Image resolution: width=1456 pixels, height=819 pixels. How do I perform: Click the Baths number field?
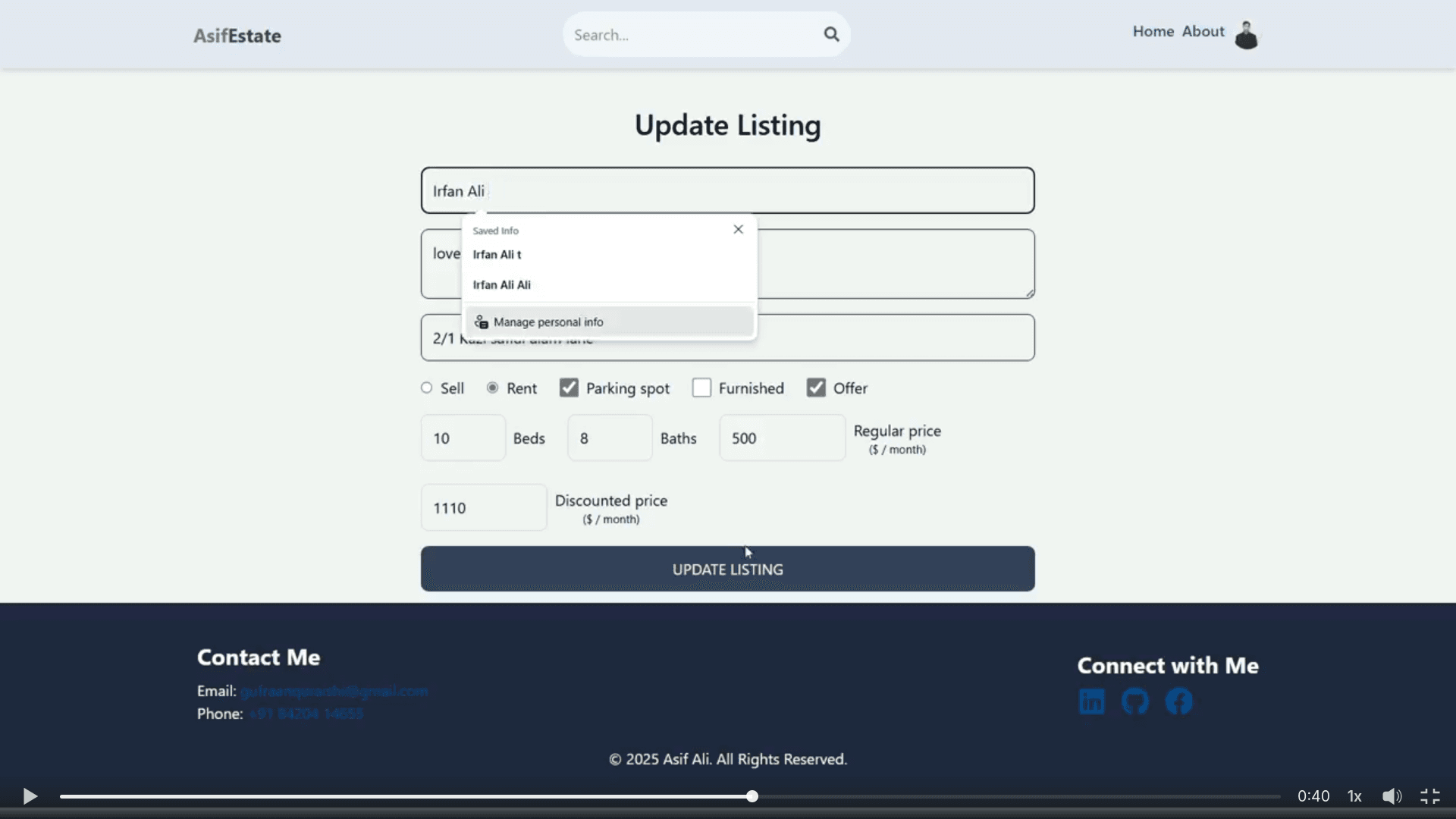[610, 438]
